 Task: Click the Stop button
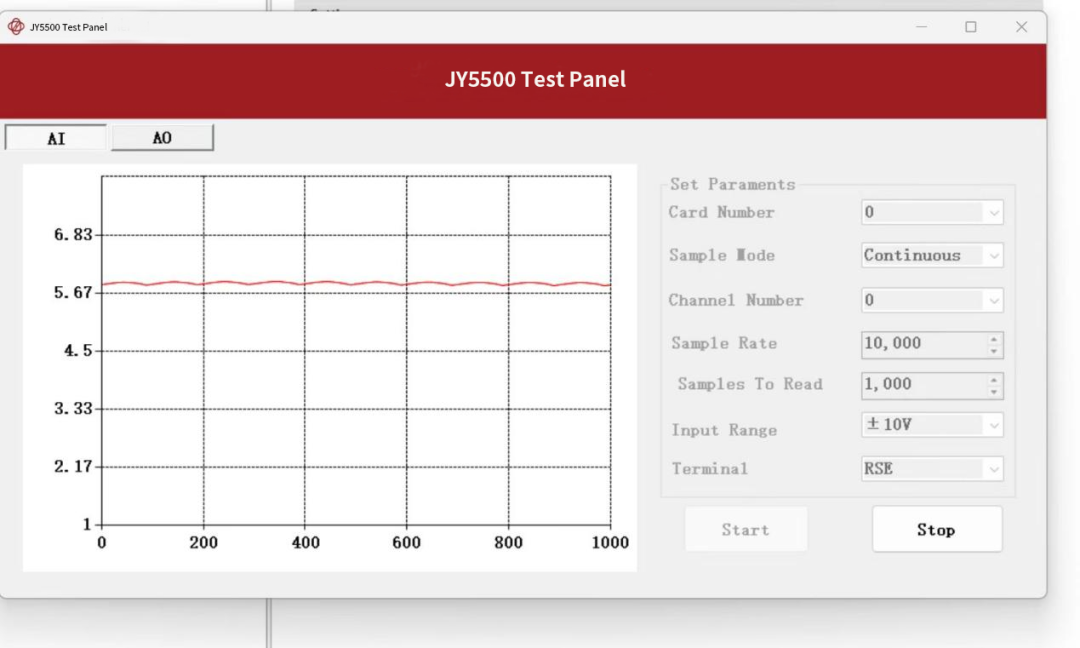tap(937, 530)
